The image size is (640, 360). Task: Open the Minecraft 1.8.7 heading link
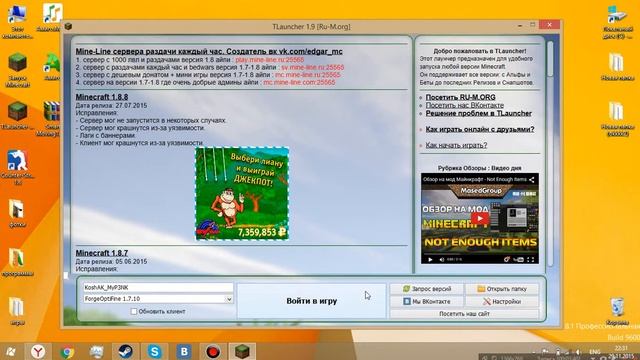[x=102, y=253]
